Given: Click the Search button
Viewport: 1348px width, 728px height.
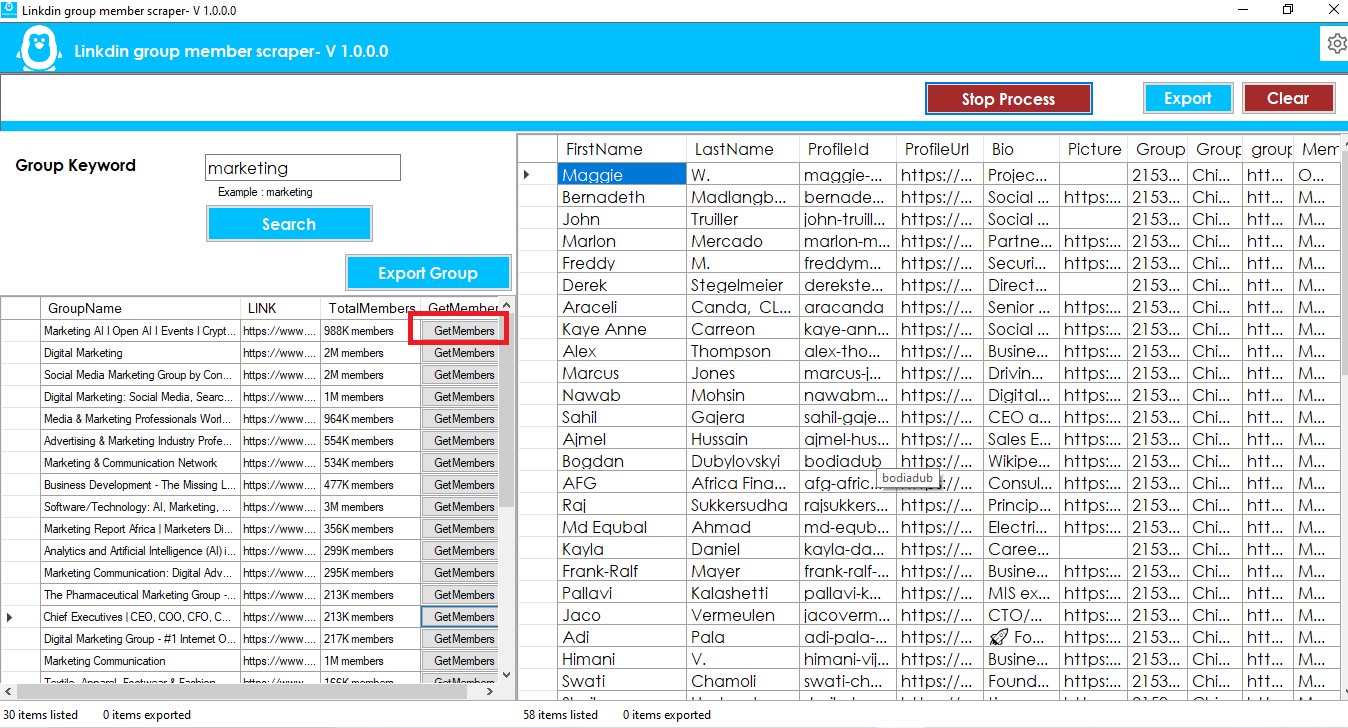Looking at the screenshot, I should click(x=289, y=224).
